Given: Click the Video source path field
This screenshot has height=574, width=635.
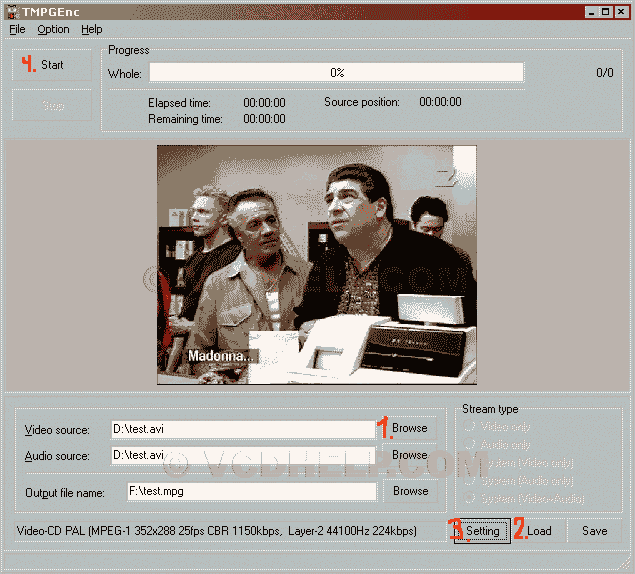Looking at the screenshot, I should (243, 429).
